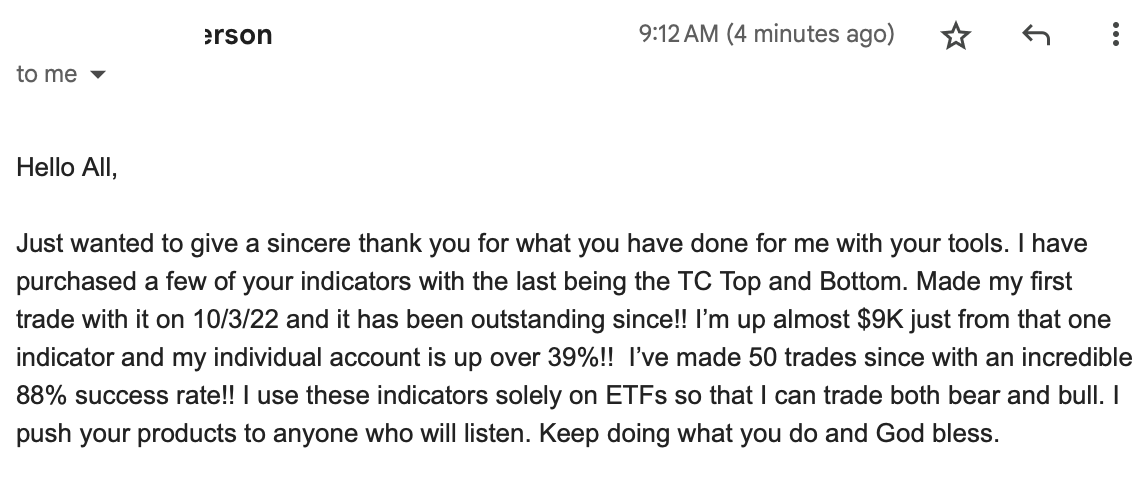Open the three-dot More options menu
The height and width of the screenshot is (478, 1148).
click(1115, 34)
